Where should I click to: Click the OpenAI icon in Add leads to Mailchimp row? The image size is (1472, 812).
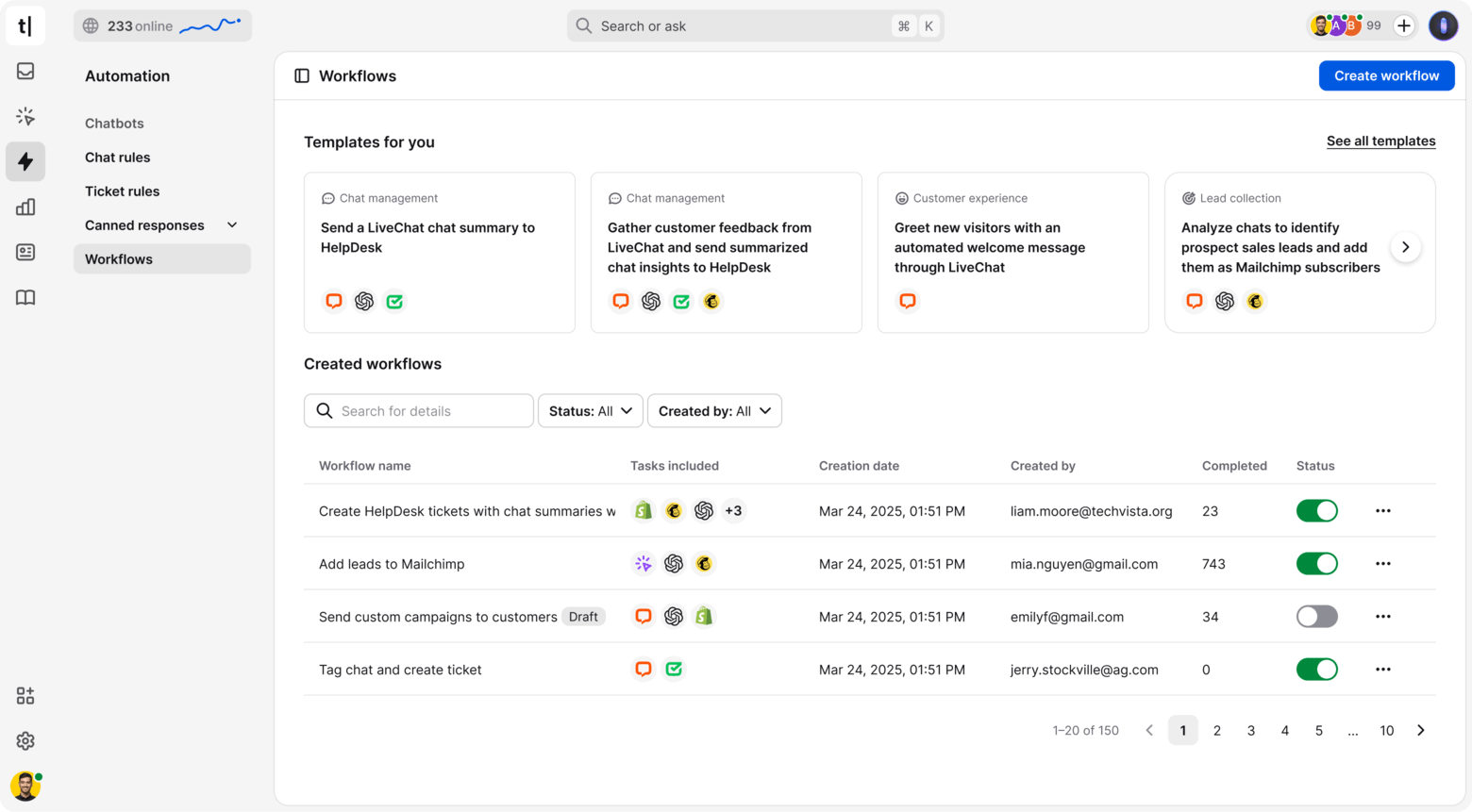click(x=674, y=563)
